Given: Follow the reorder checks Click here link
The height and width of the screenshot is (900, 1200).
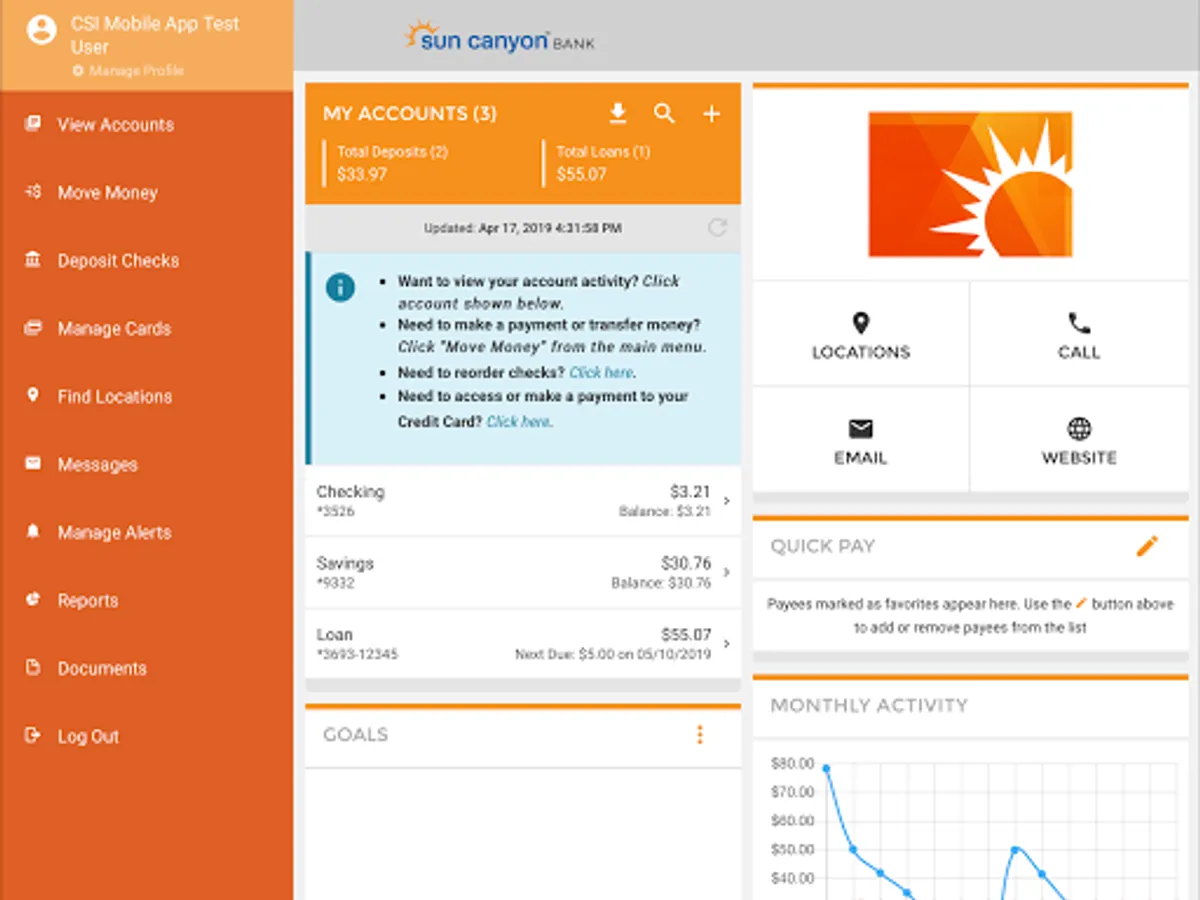Looking at the screenshot, I should [x=601, y=372].
